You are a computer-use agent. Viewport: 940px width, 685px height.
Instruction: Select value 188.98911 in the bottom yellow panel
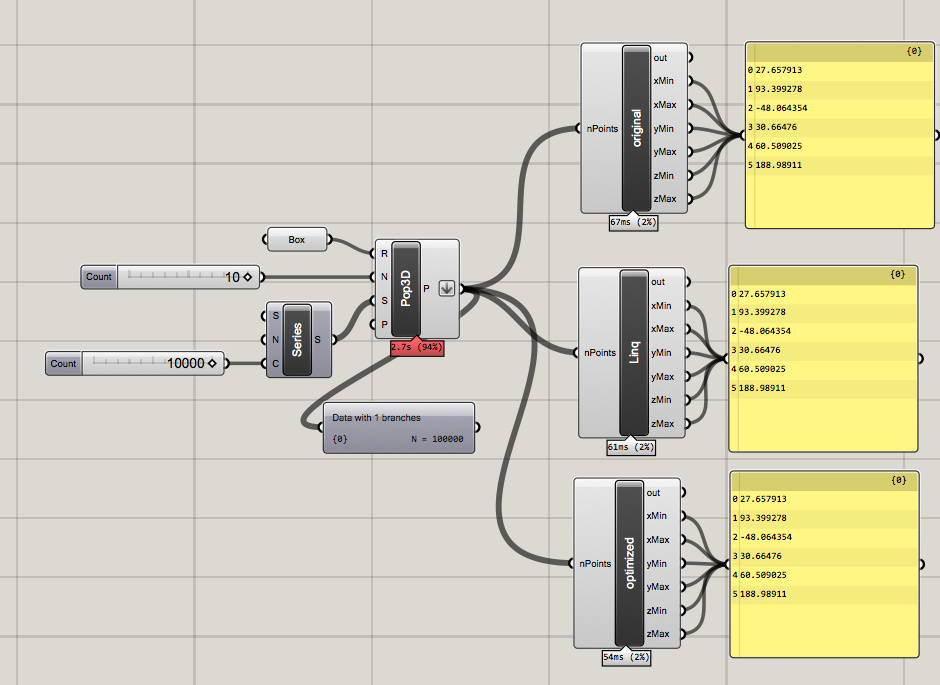point(763,594)
